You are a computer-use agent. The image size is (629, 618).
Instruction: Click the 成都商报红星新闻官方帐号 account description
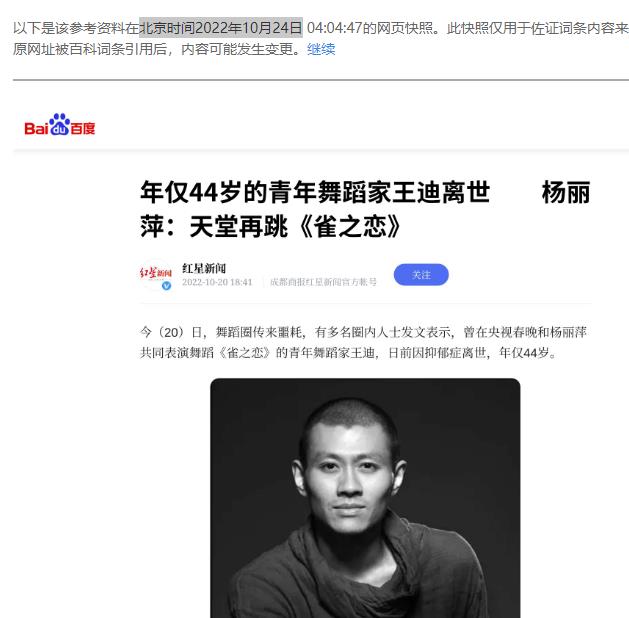323,282
